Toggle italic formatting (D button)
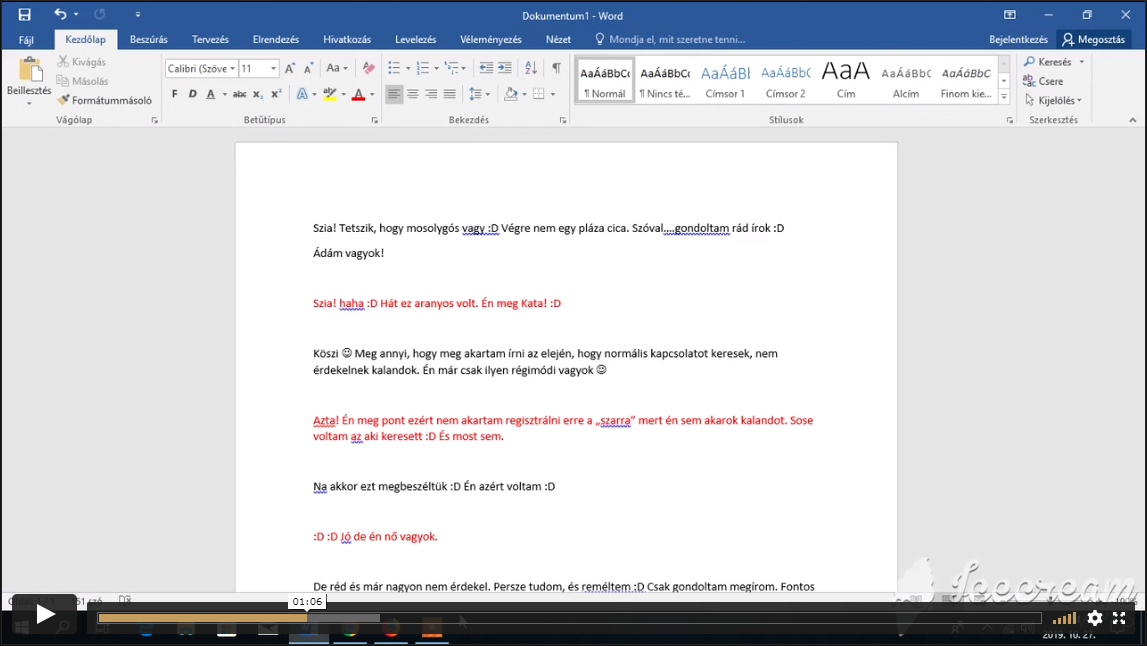Image resolution: width=1147 pixels, height=646 pixels. coord(191,94)
